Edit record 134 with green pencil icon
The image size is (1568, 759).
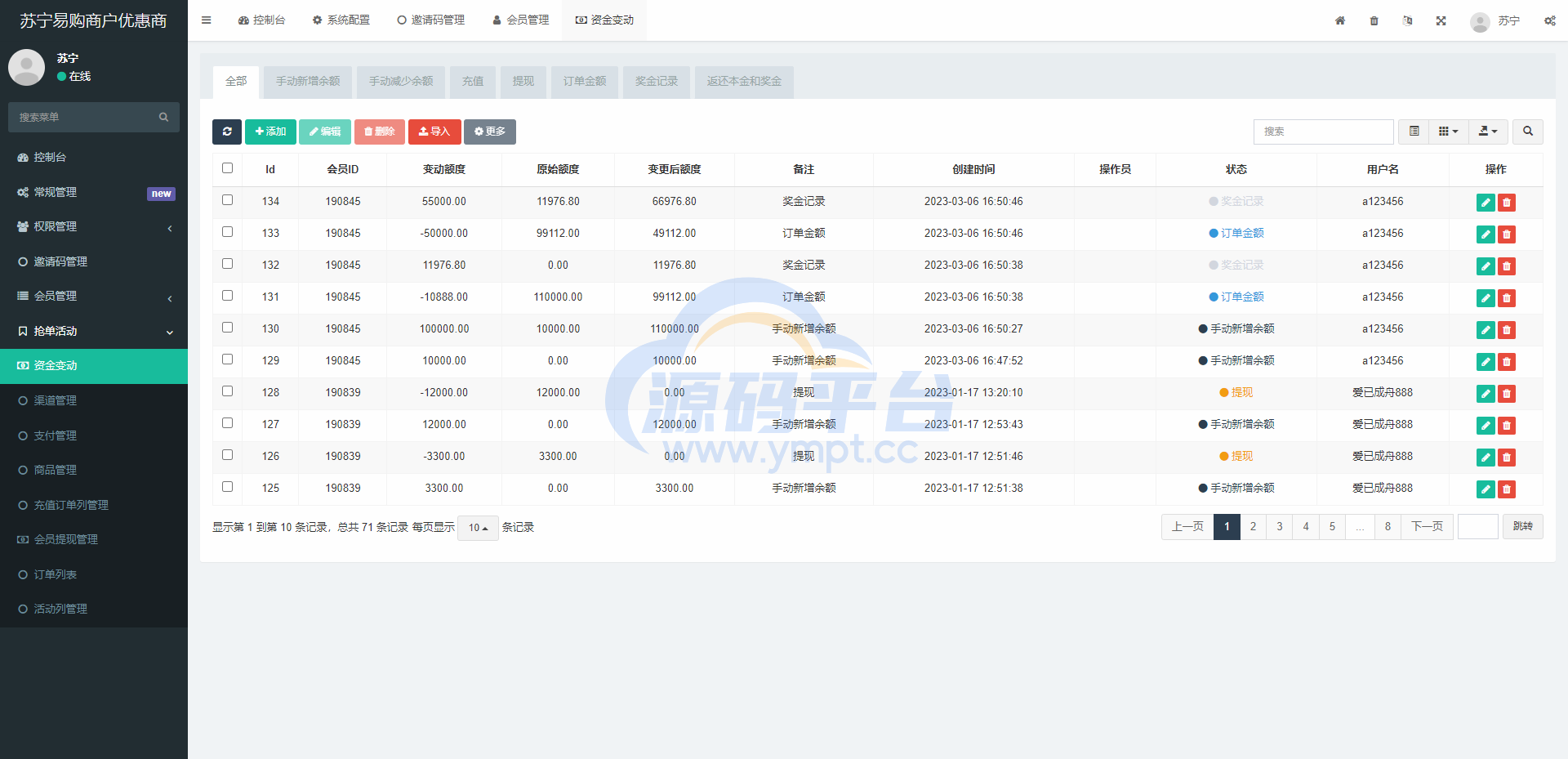(1486, 203)
